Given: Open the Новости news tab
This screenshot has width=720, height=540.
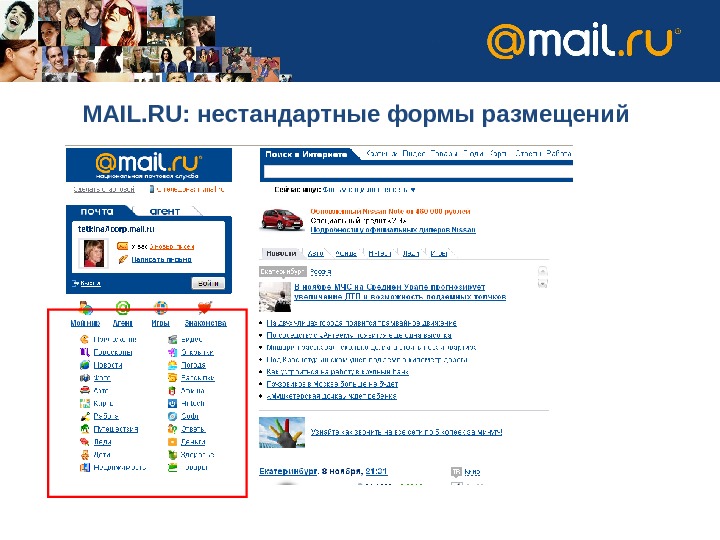Looking at the screenshot, I should pyautogui.click(x=281, y=253).
